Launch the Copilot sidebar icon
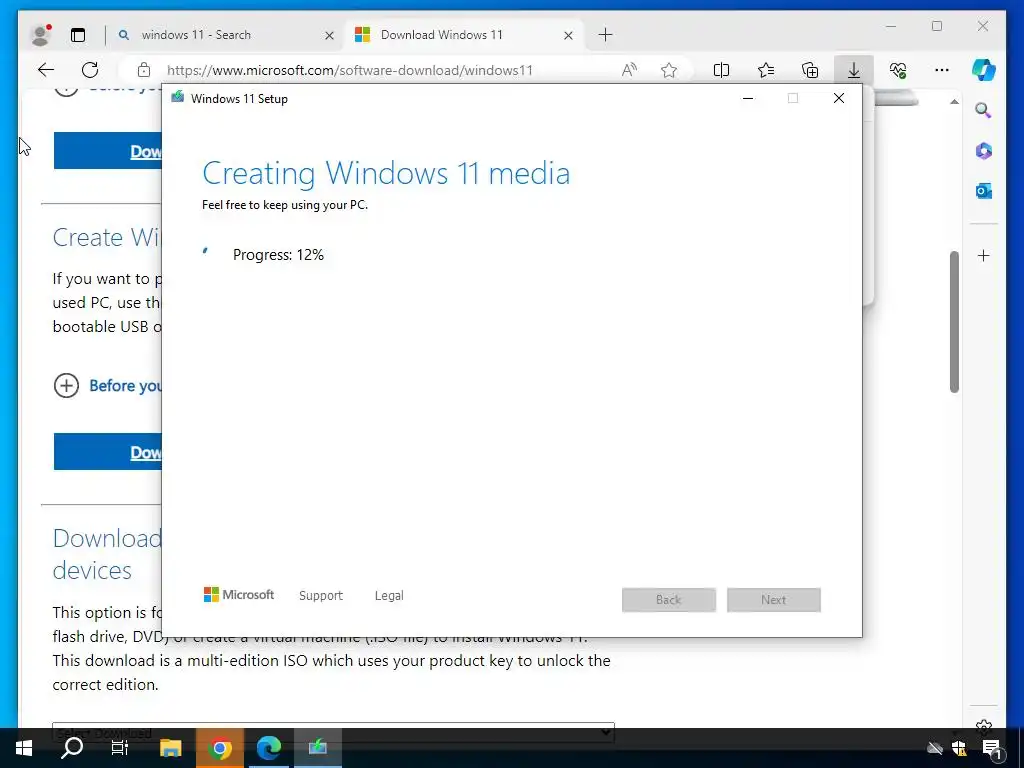The height and width of the screenshot is (768, 1024). click(984, 70)
